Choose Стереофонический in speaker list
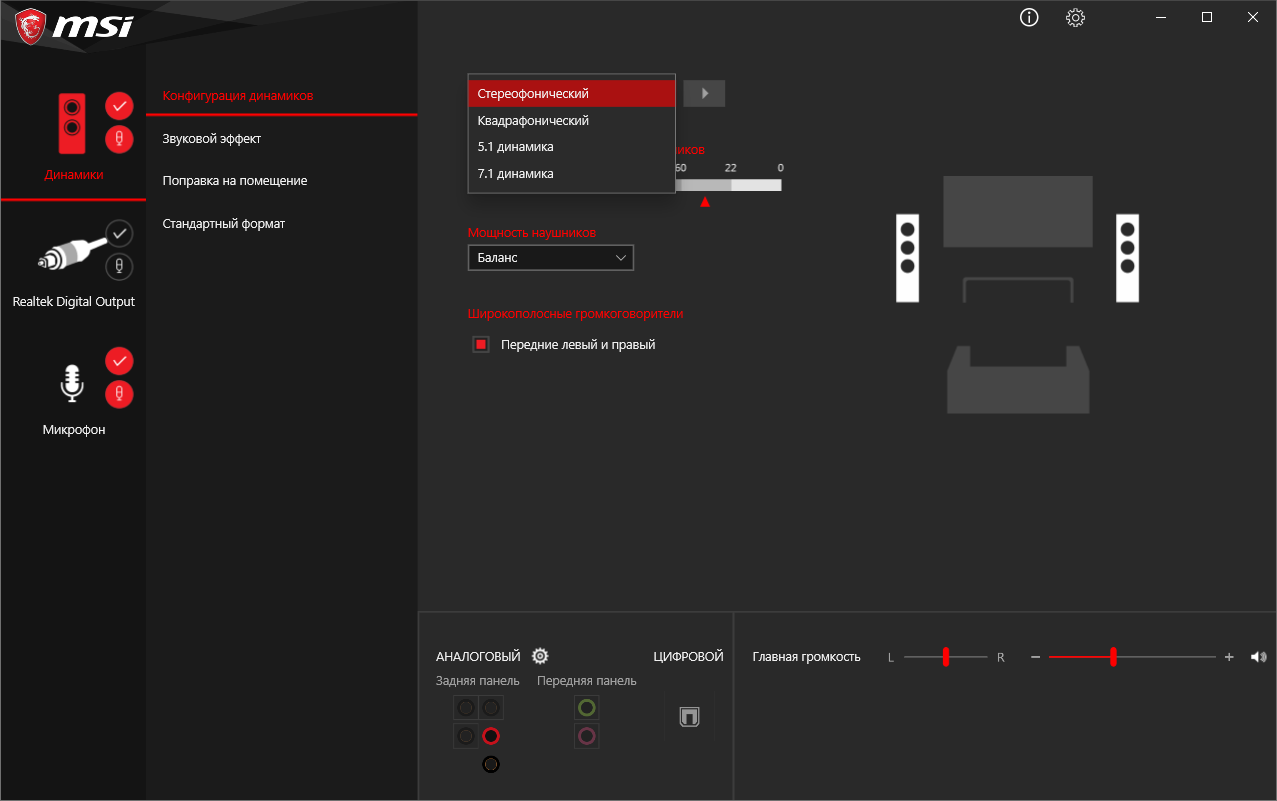Image resolution: width=1277 pixels, height=801 pixels. point(571,93)
